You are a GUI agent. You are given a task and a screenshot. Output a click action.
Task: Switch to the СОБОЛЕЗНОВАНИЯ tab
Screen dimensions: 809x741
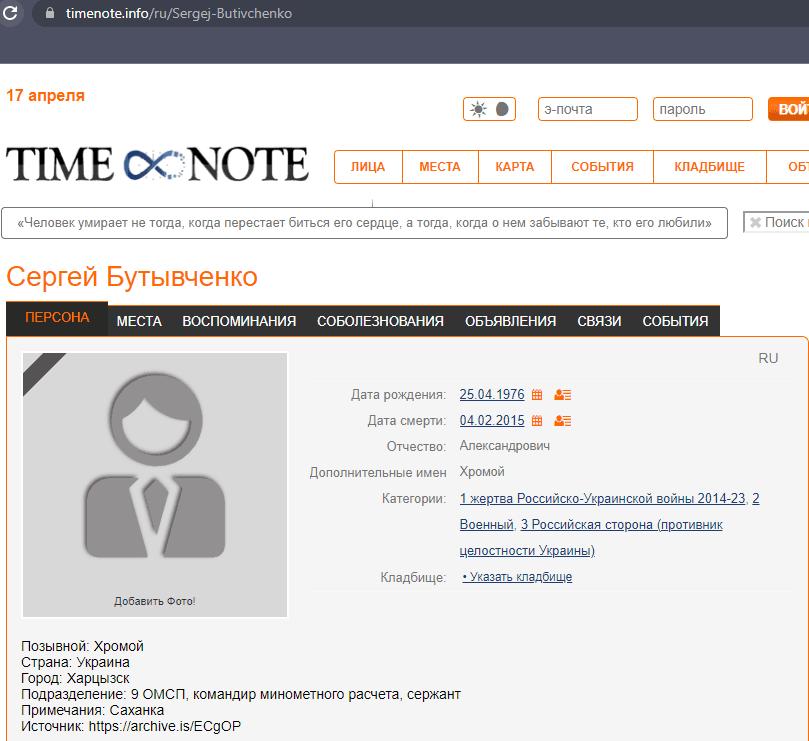380,321
